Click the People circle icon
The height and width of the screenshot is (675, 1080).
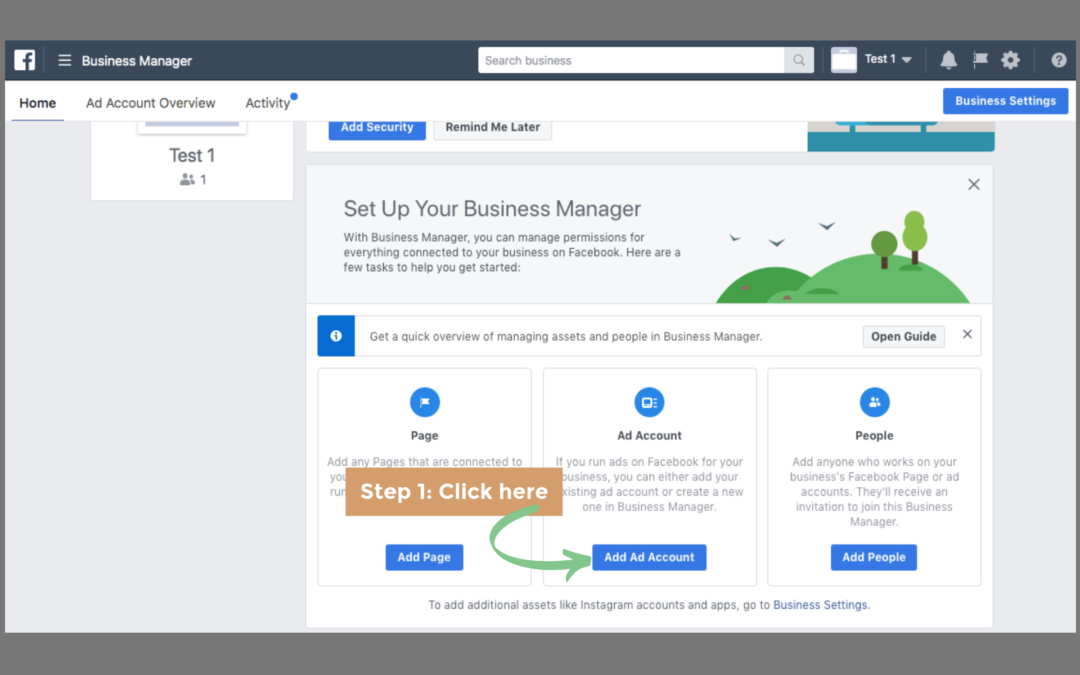pyautogui.click(x=874, y=402)
